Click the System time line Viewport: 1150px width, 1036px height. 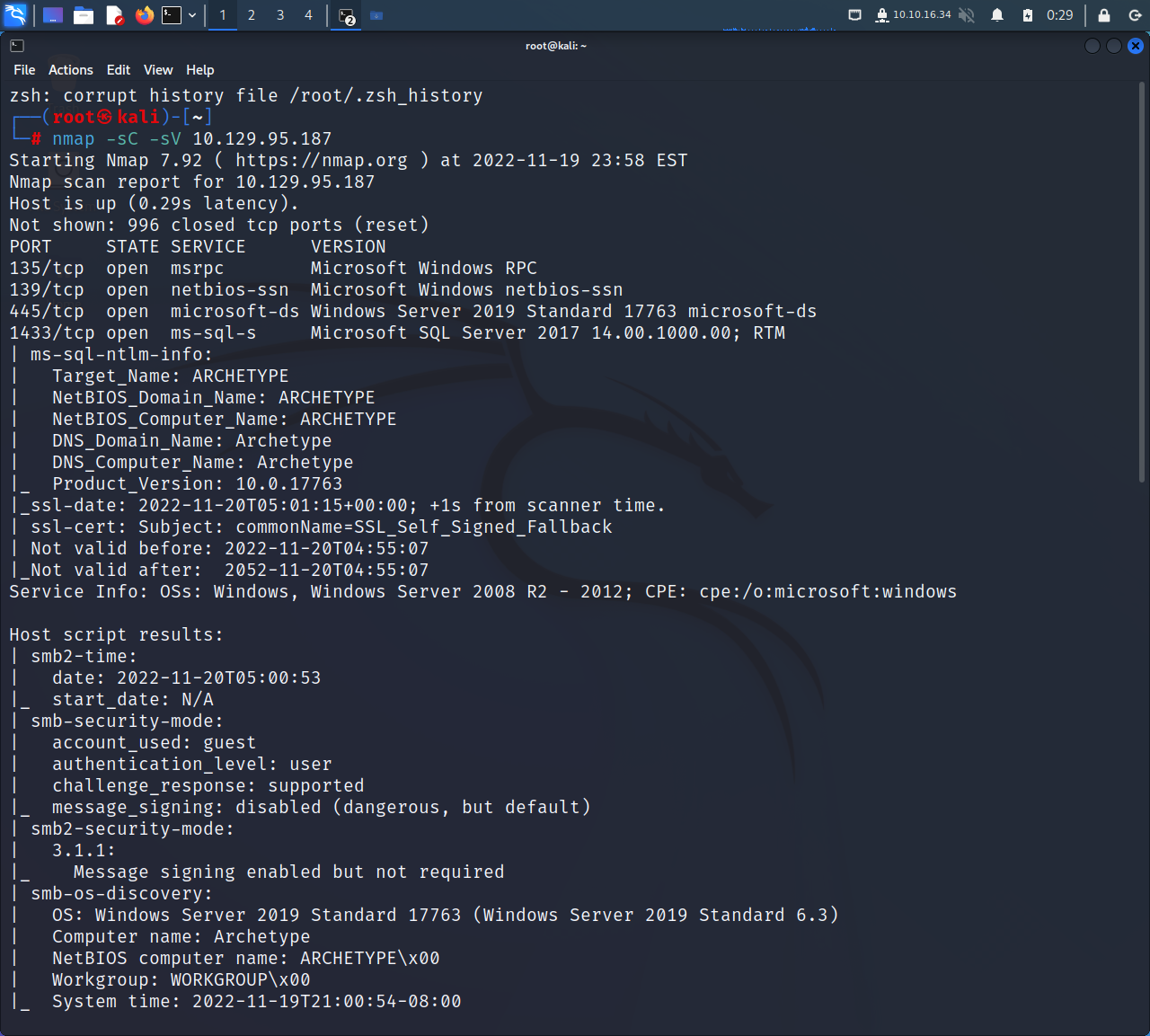pos(257,1001)
